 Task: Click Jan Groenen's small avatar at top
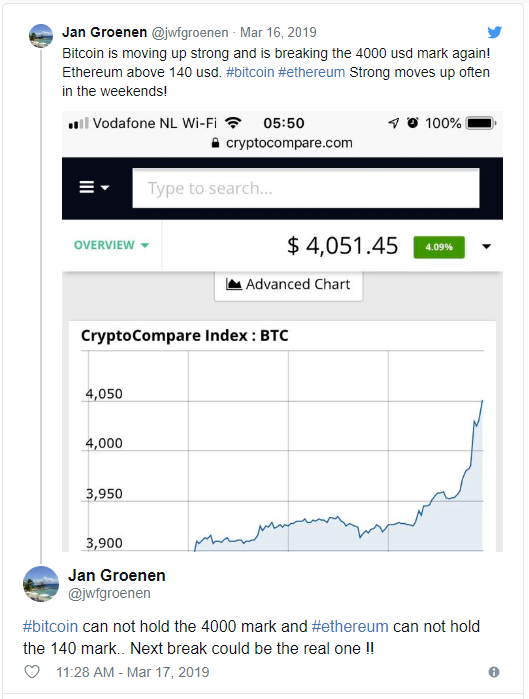[41, 36]
